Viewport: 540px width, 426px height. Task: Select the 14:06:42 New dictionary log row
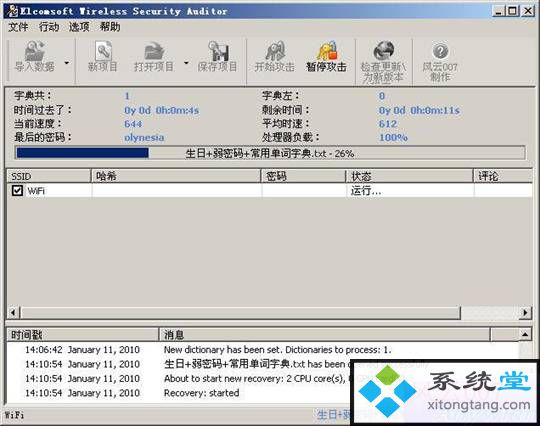coord(262,350)
